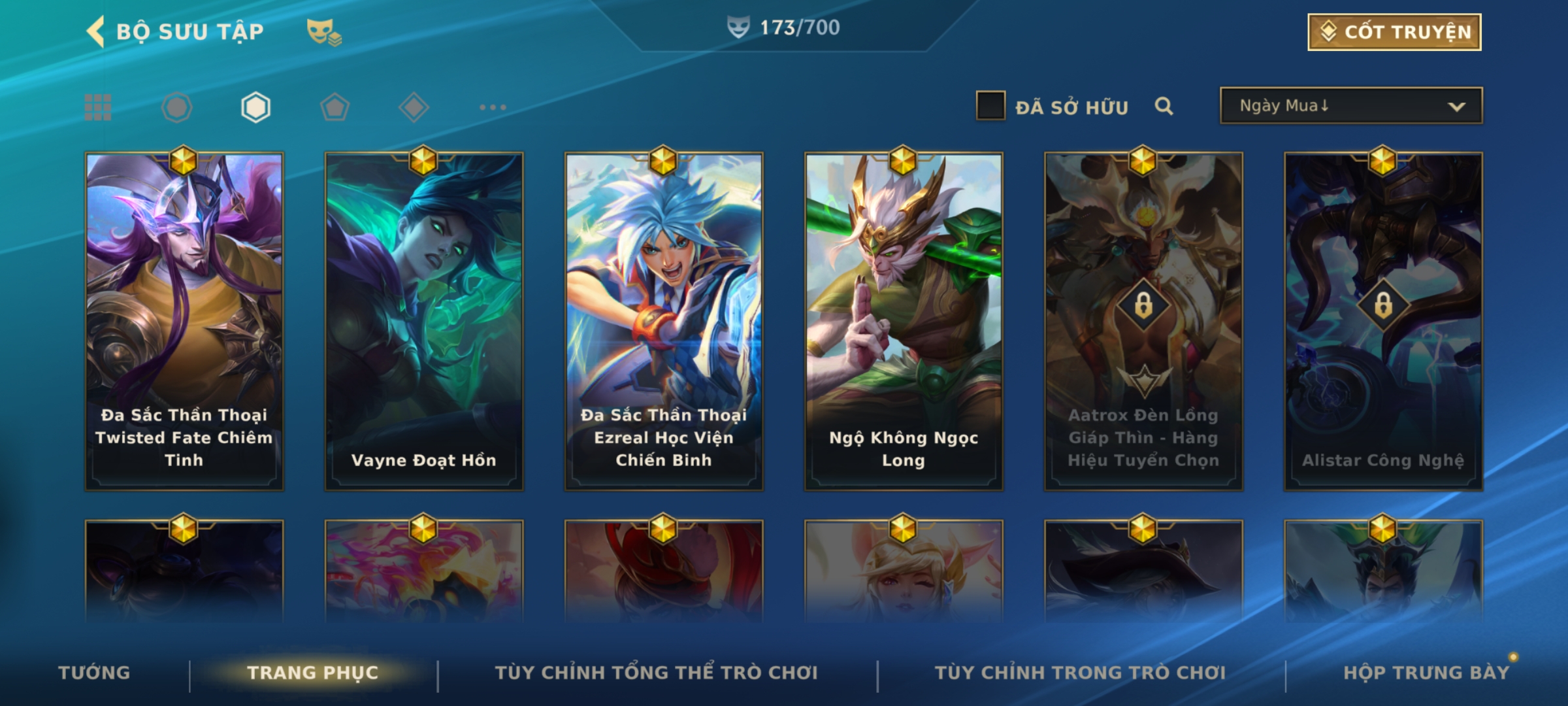Select the locked Alistar Công Nghệ skin
Screen dimensions: 1568x706
1383,321
